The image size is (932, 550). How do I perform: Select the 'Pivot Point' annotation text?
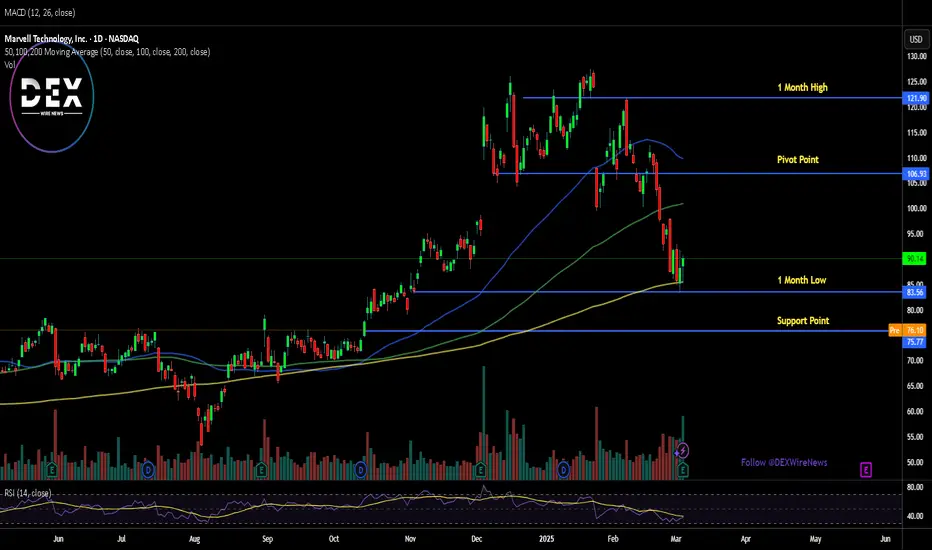[798, 159]
